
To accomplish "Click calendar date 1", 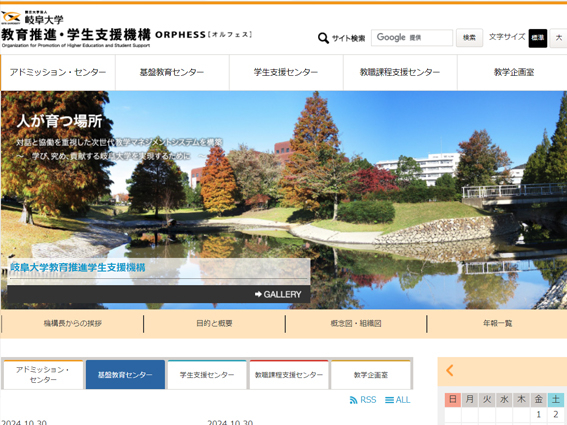I will (x=538, y=414).
